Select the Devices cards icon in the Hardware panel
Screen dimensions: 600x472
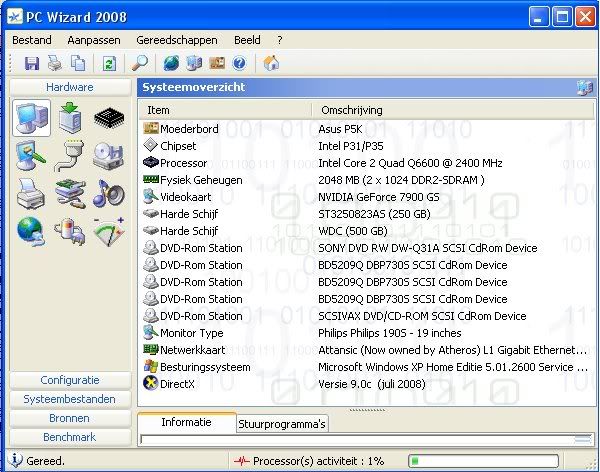[x=70, y=194]
